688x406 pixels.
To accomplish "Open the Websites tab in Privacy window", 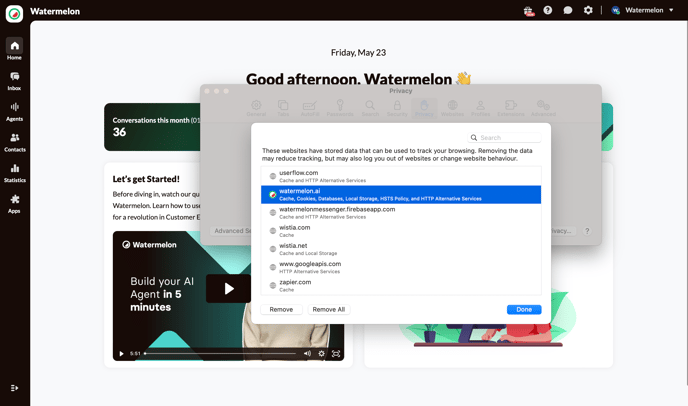I will pyautogui.click(x=452, y=108).
